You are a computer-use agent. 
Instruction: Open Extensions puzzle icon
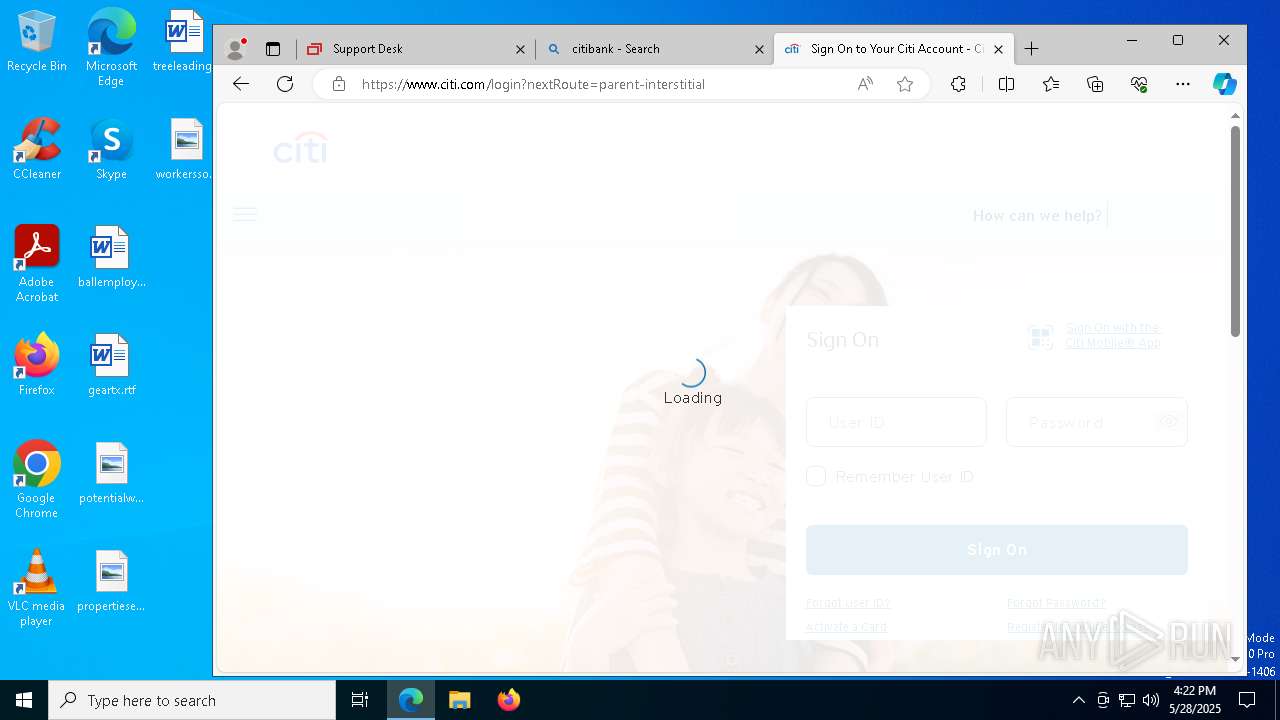click(958, 84)
